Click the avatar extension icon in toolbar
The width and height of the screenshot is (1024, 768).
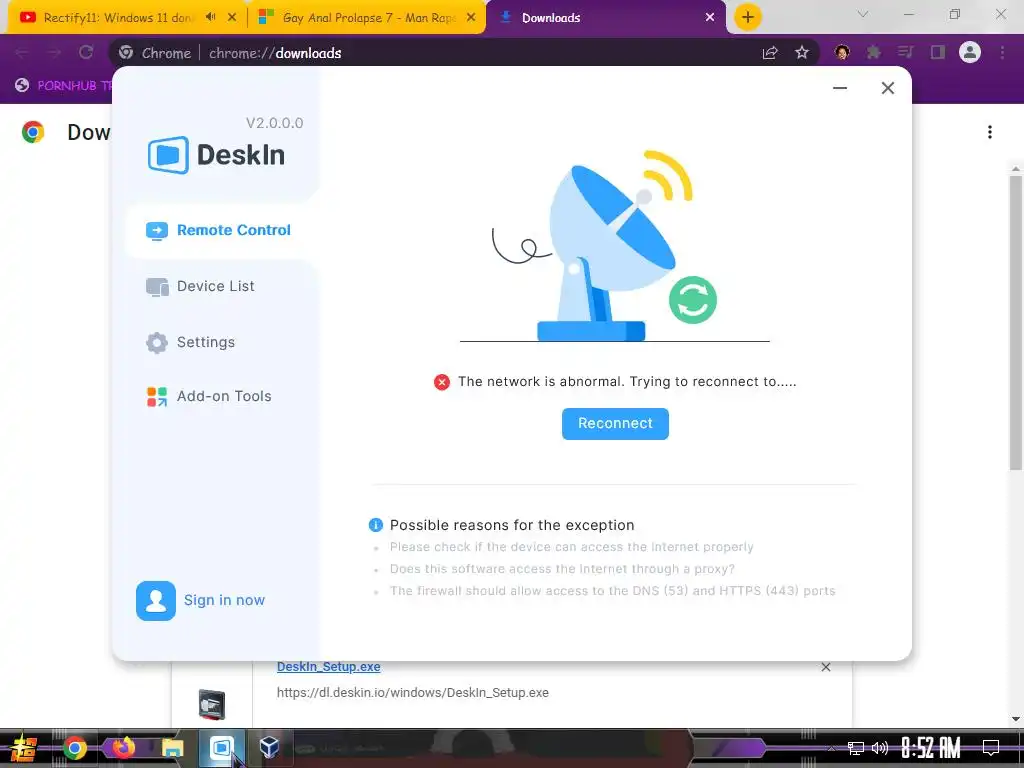click(x=842, y=52)
